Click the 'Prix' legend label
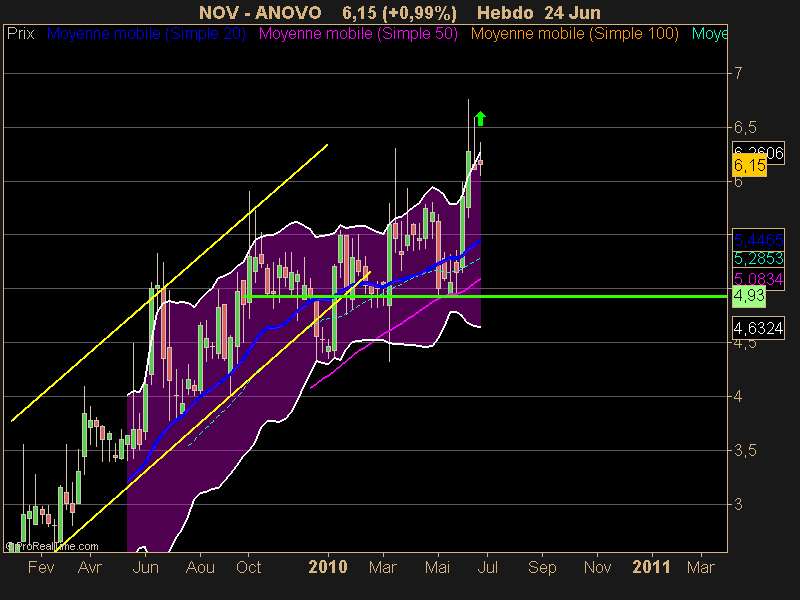 coord(20,34)
